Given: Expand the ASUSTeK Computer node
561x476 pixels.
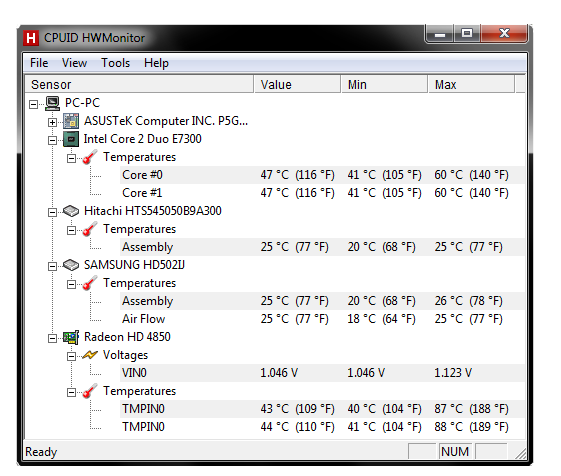Looking at the screenshot, I should (52, 122).
